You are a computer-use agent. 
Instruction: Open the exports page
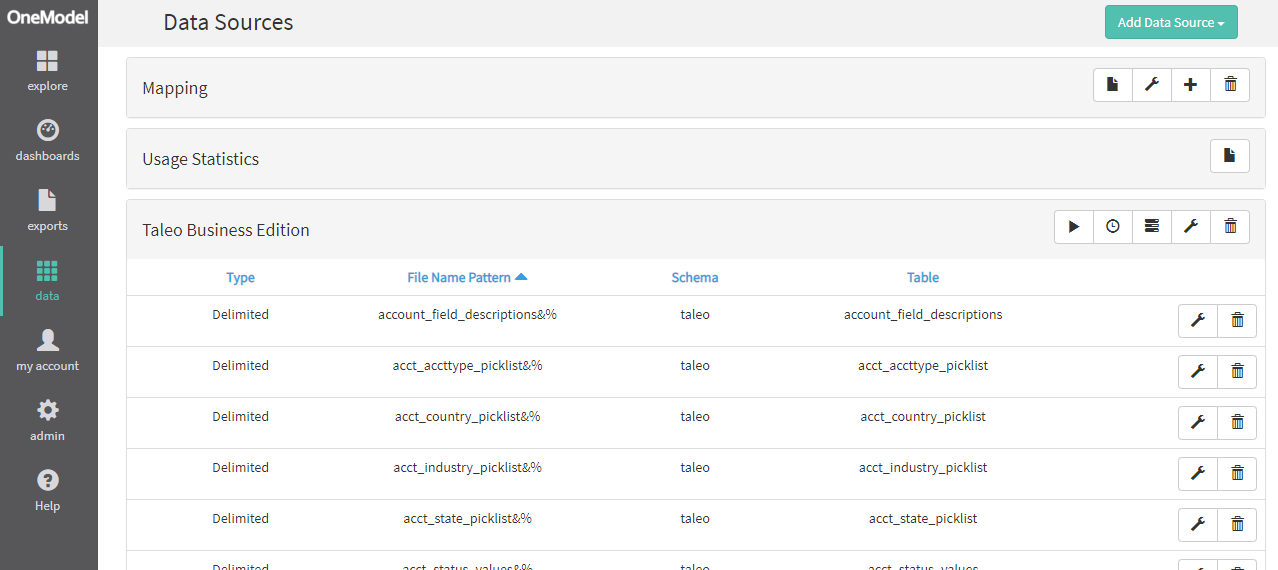pos(48,211)
